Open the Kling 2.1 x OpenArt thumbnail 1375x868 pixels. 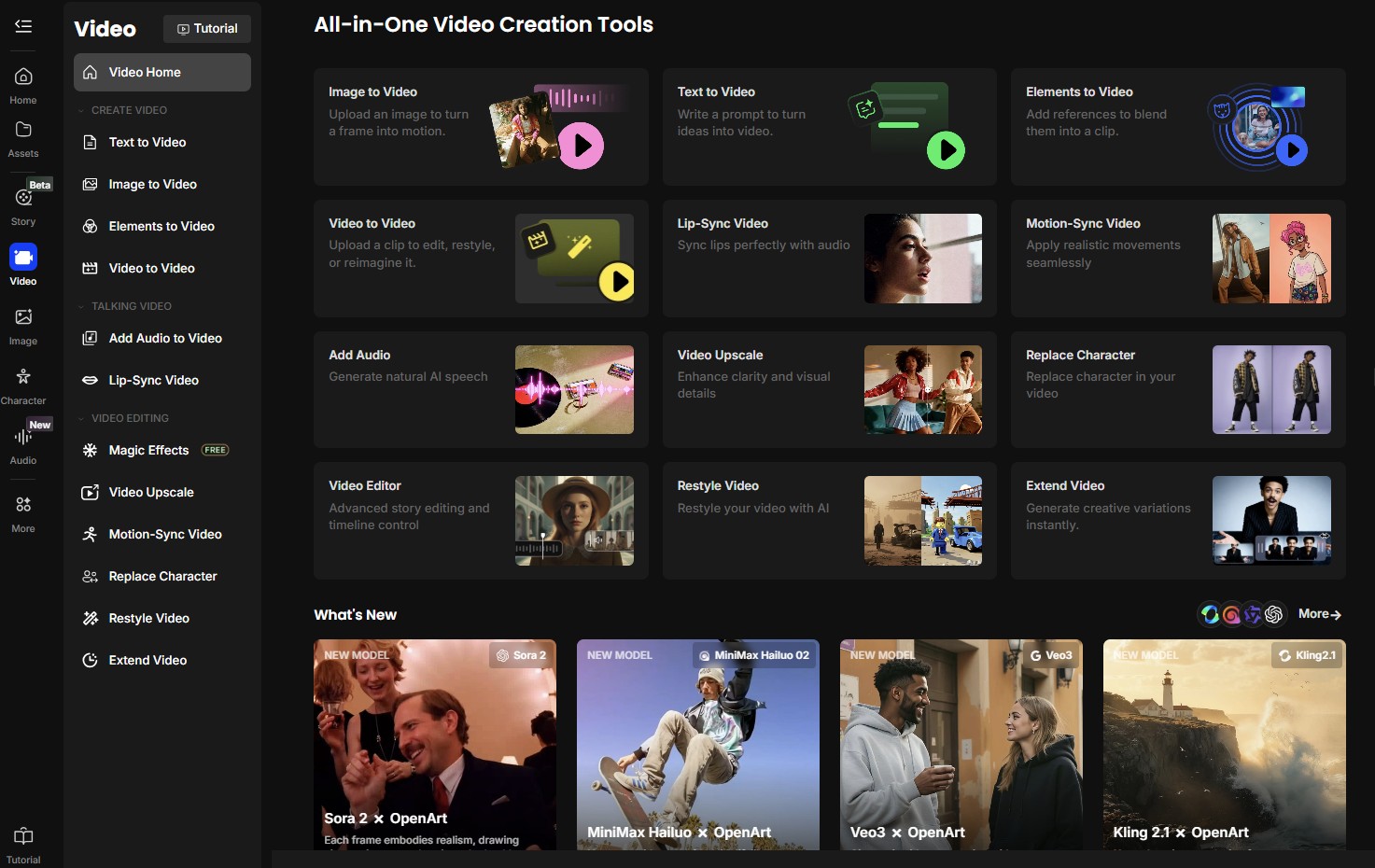pos(1224,744)
